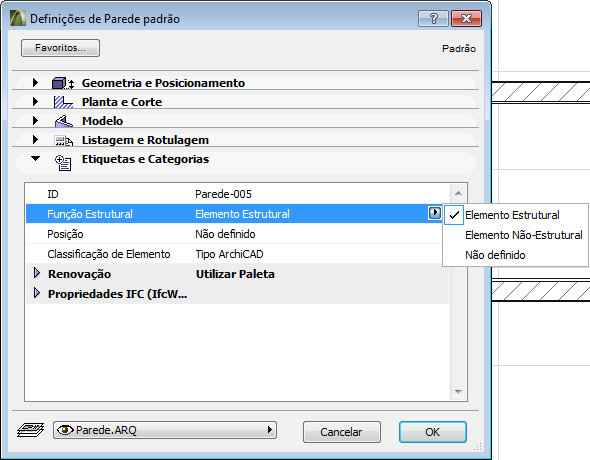Click the list scrollbar down arrow
Screen dimensions: 590x460
(458, 392)
